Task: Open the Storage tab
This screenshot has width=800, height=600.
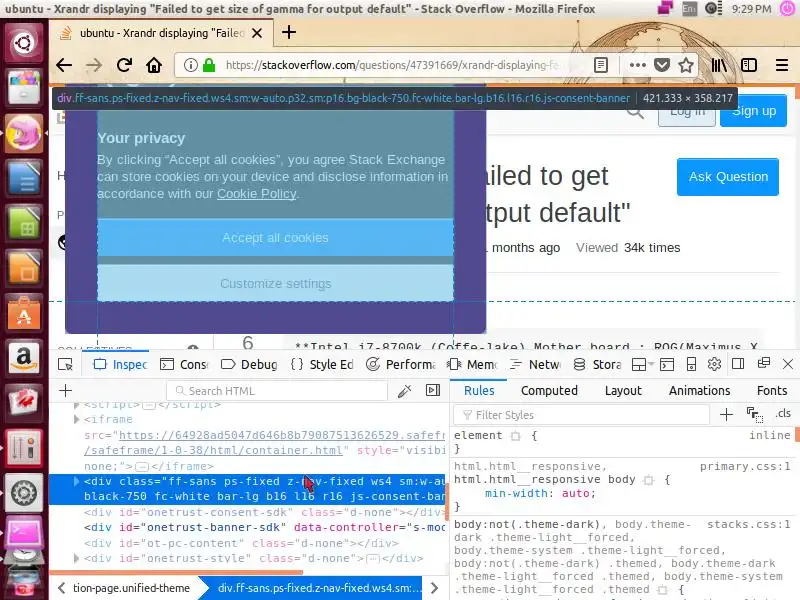Action: (597, 364)
